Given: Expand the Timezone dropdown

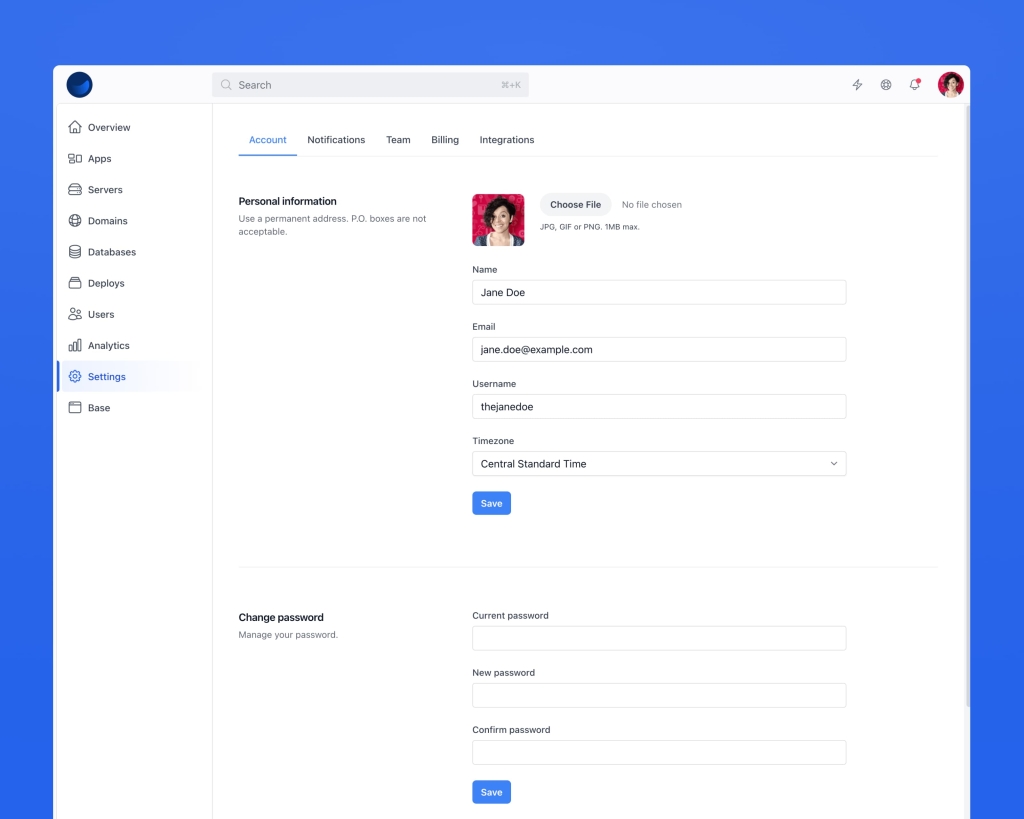Looking at the screenshot, I should (x=659, y=464).
